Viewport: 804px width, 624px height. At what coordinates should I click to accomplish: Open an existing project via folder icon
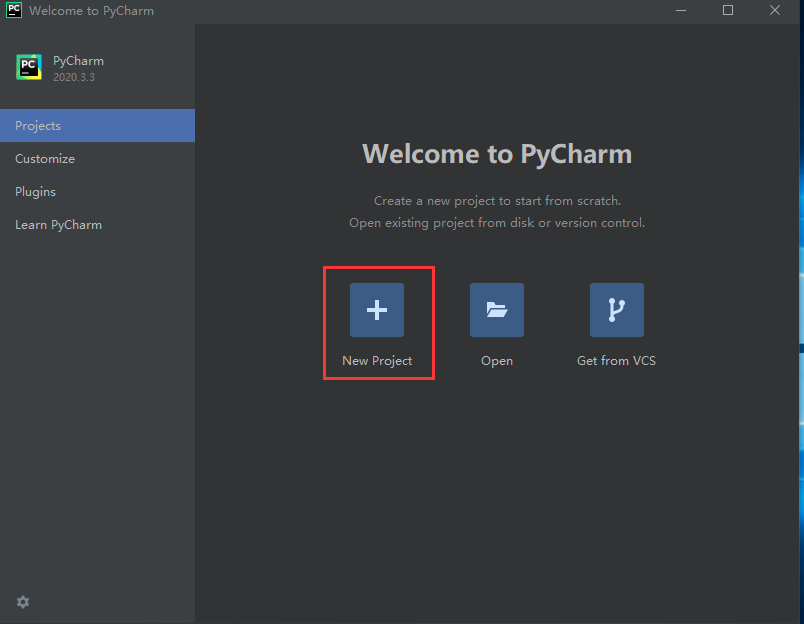[x=497, y=310]
